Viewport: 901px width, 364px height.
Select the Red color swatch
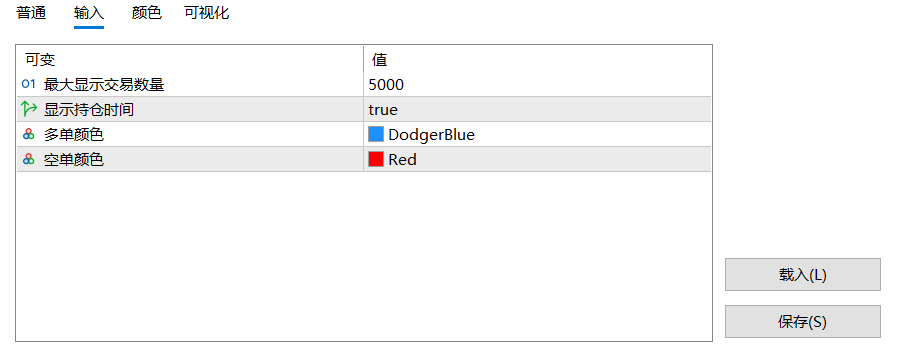tap(376, 159)
